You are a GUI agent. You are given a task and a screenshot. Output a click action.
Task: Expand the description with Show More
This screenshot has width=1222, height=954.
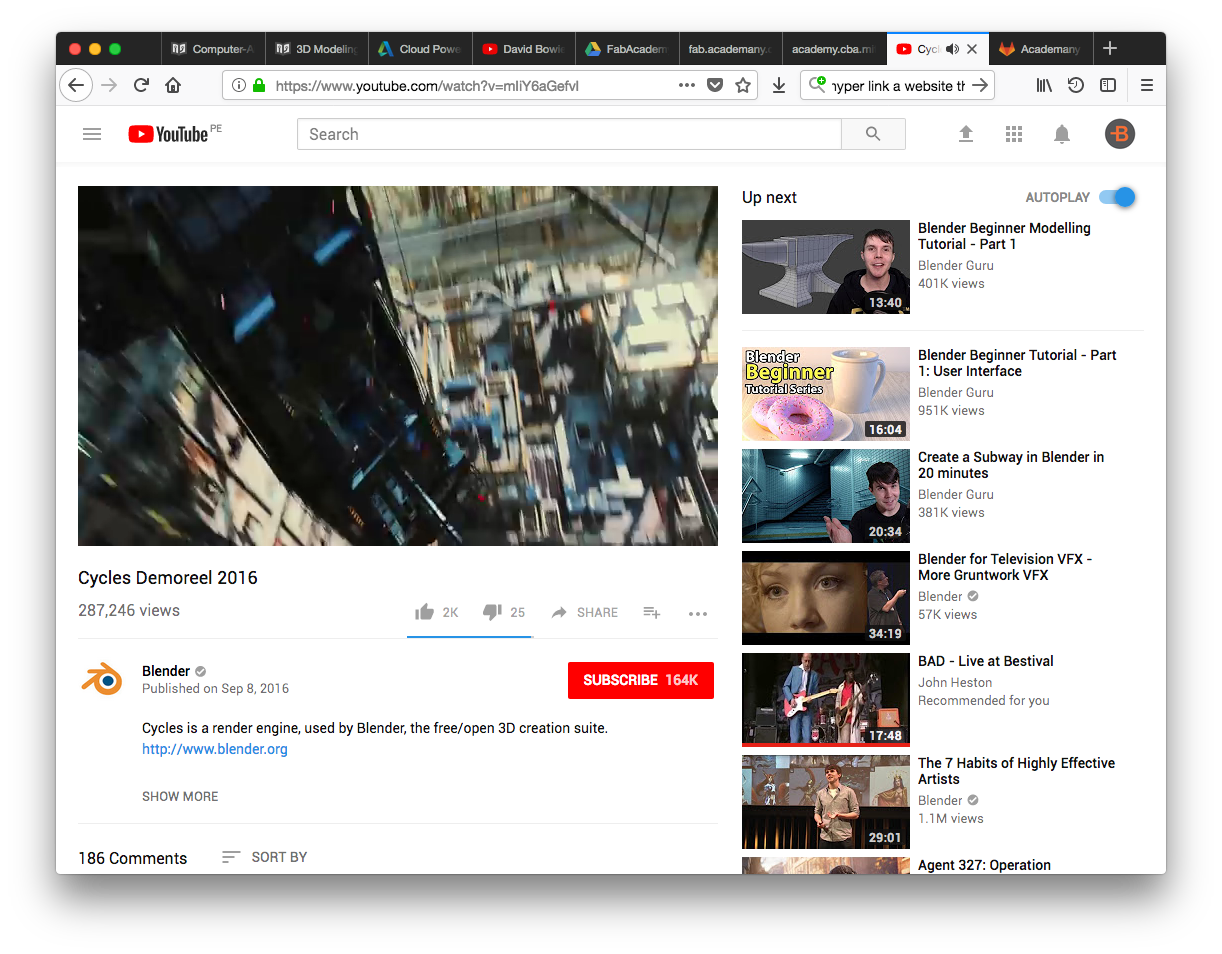point(180,796)
